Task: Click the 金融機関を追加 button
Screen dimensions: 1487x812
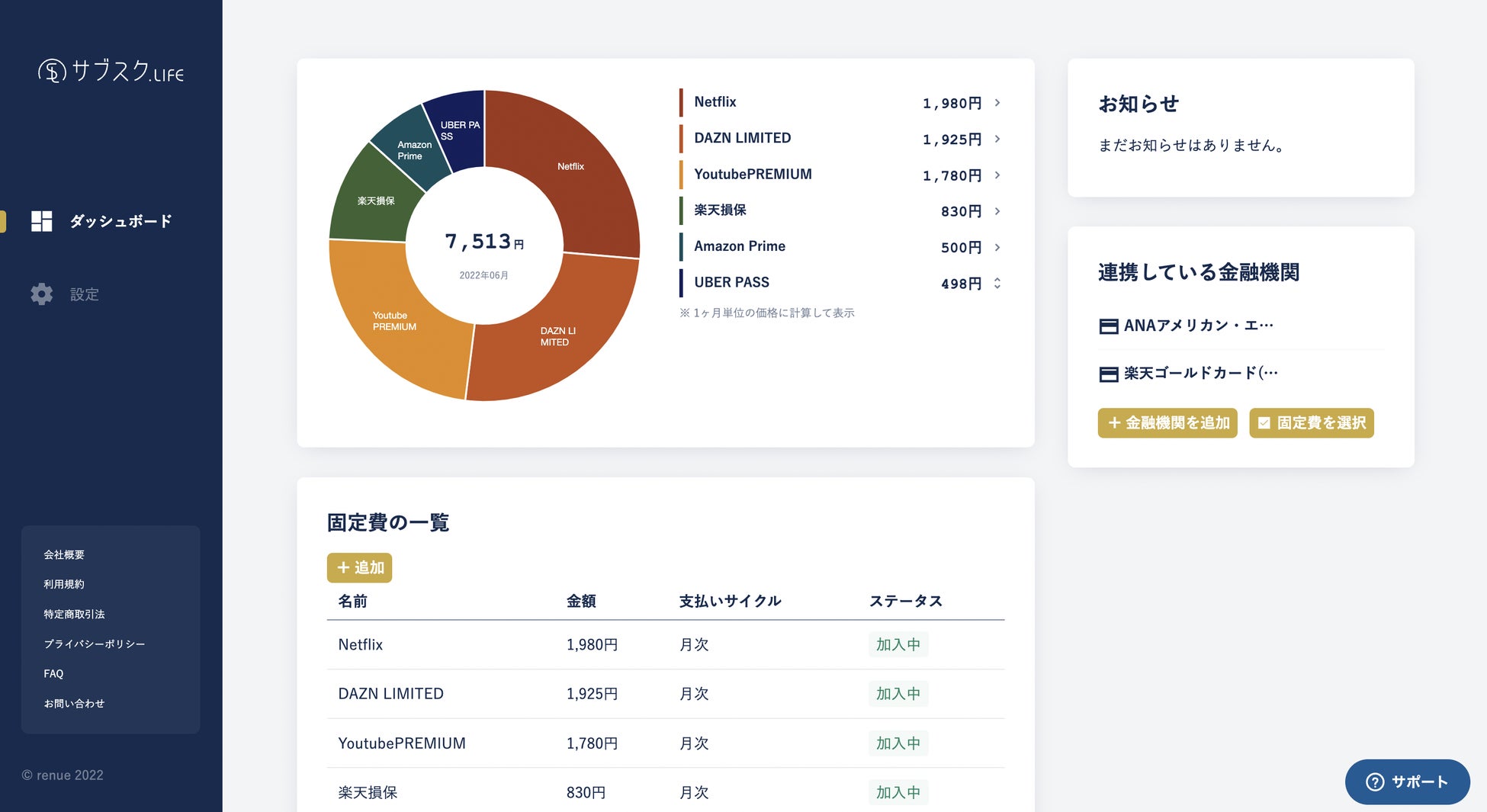Action: tap(1167, 423)
